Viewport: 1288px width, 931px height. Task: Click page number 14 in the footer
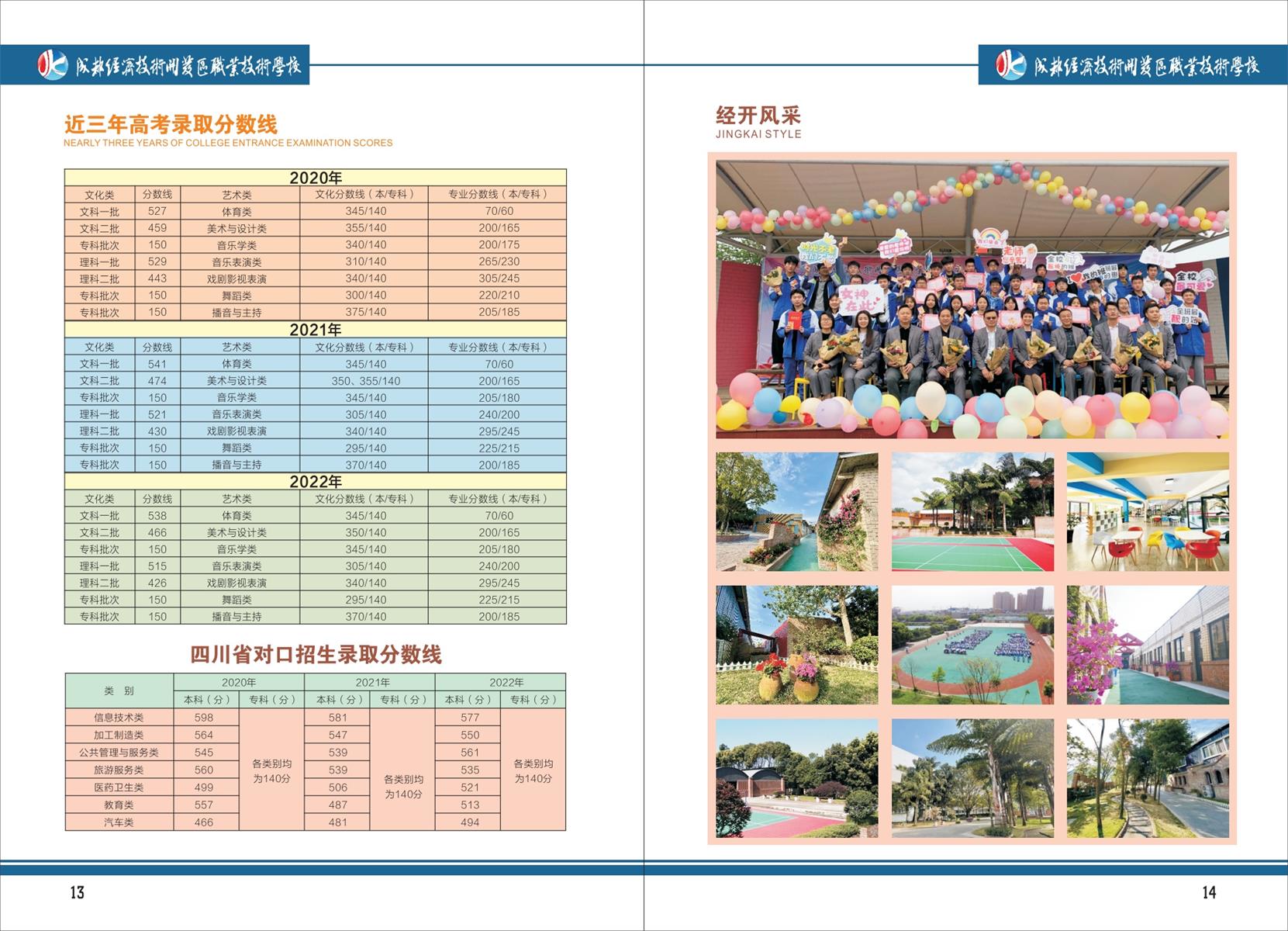[1209, 892]
